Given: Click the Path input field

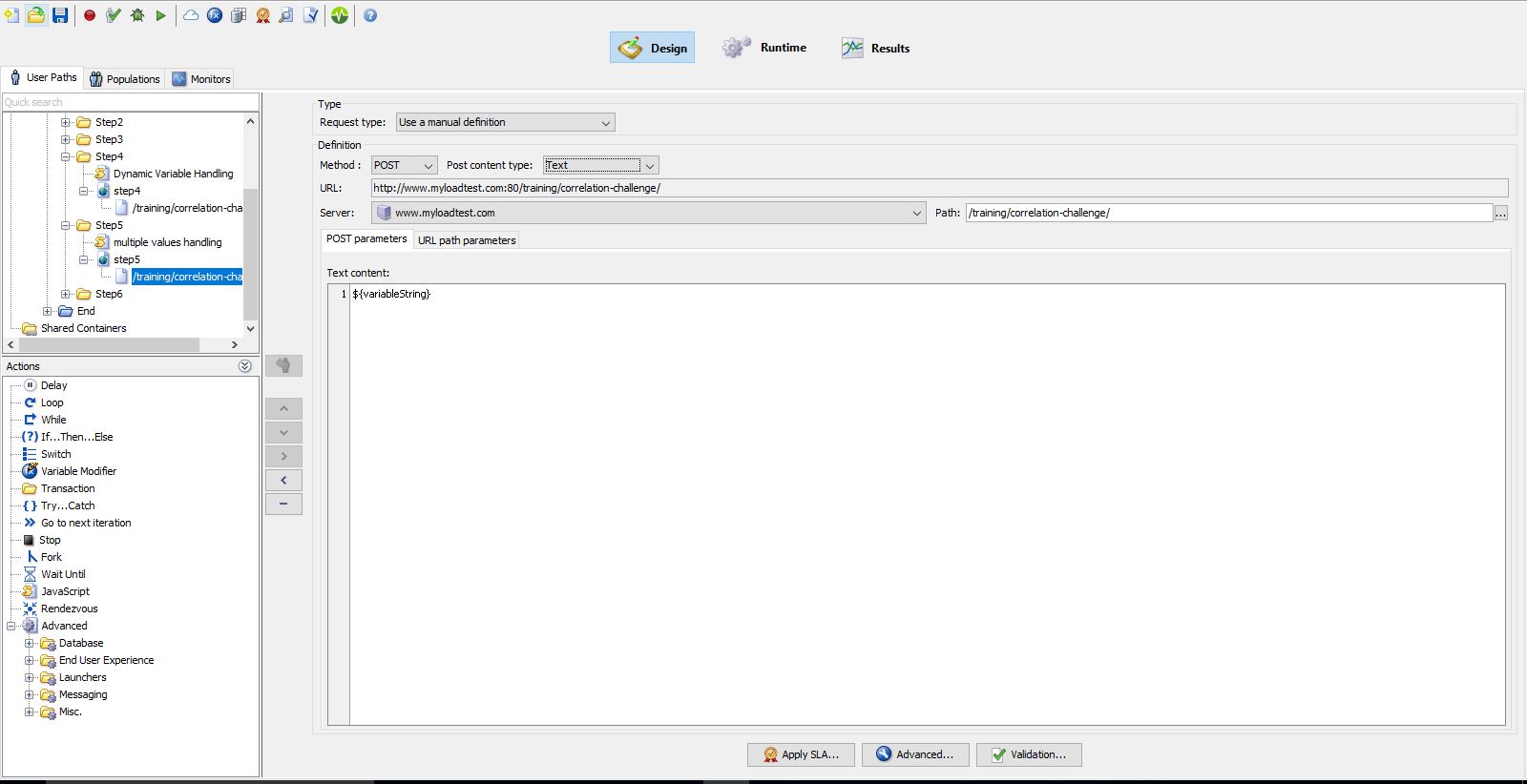Looking at the screenshot, I should coord(1229,213).
